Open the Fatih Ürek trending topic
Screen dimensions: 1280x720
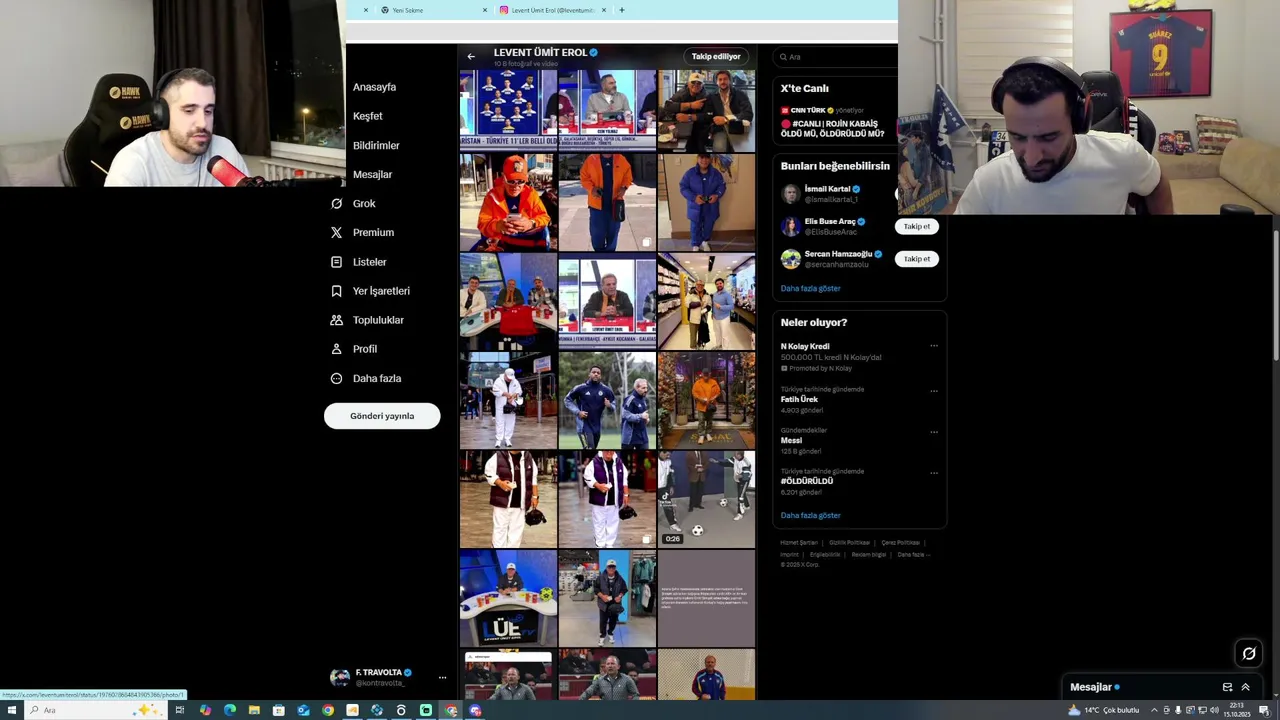click(x=799, y=399)
